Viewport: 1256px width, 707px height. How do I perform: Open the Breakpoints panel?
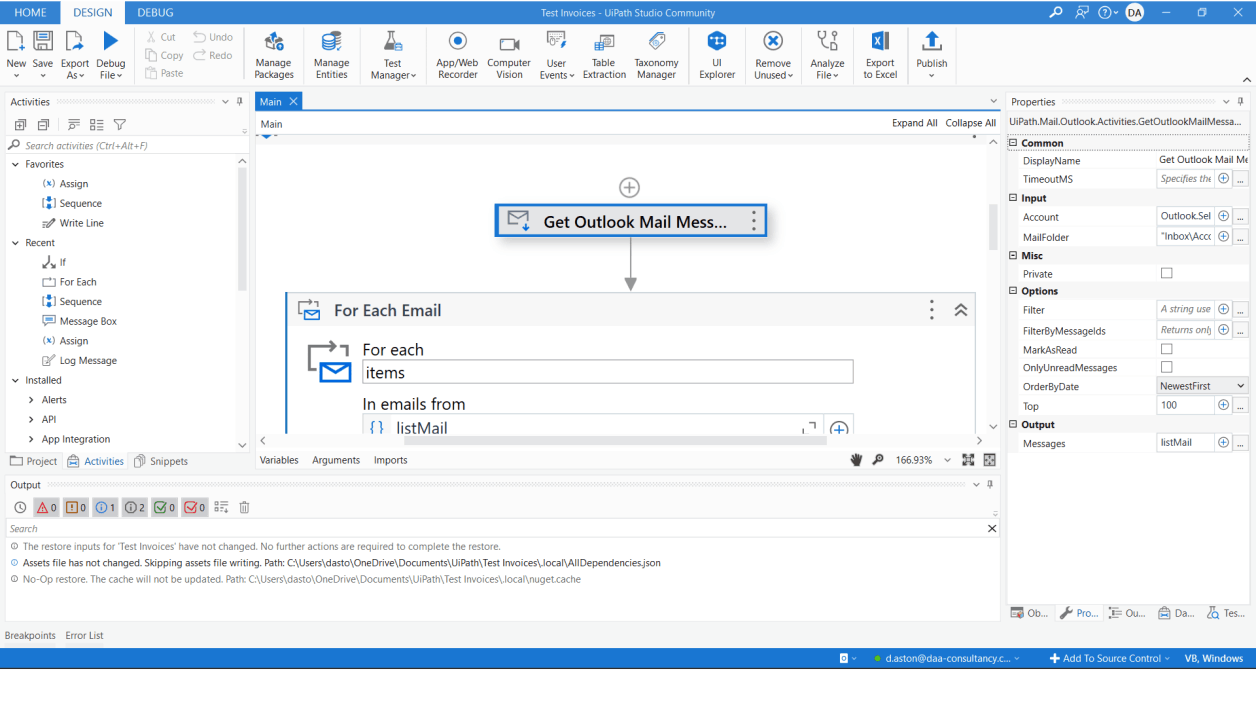(x=30, y=635)
